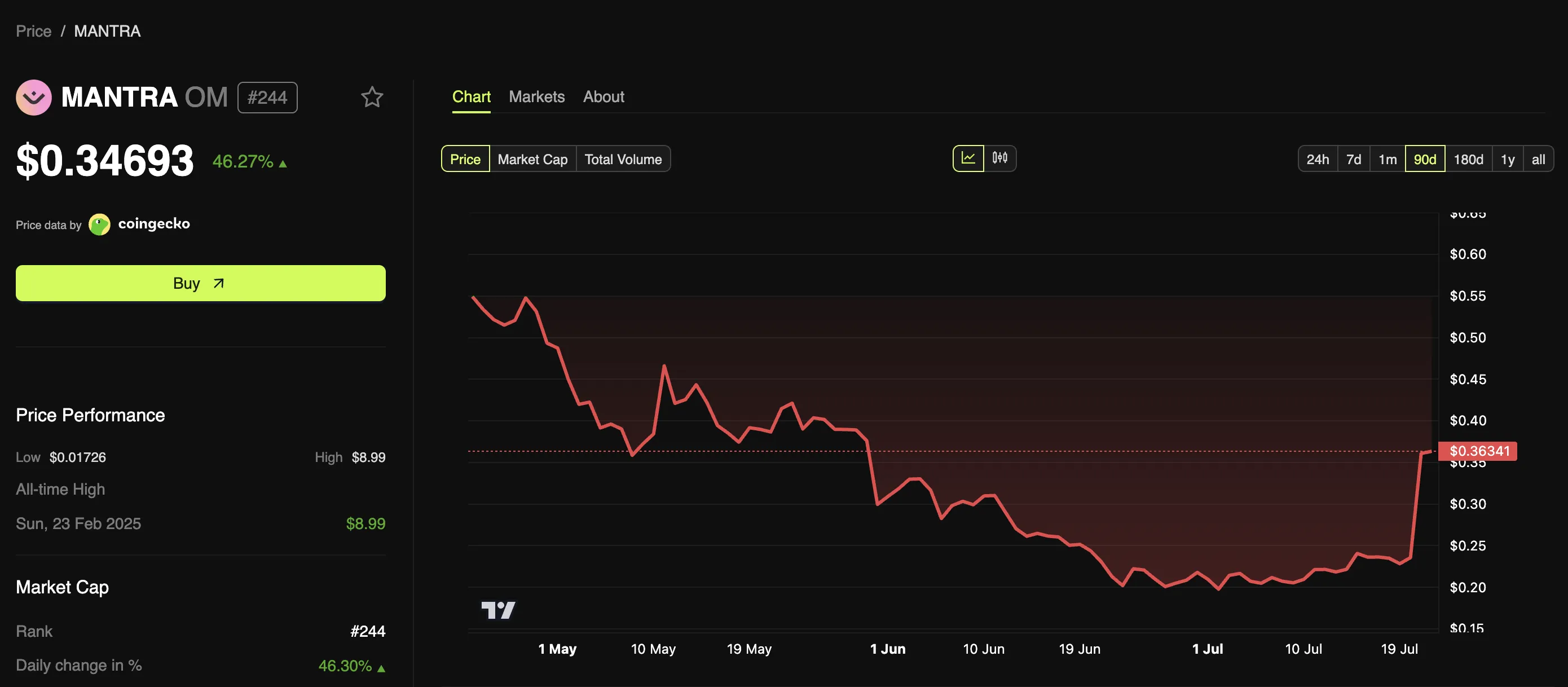The image size is (1568, 687).
Task: Click the TradingView watermark logo
Action: (499, 610)
